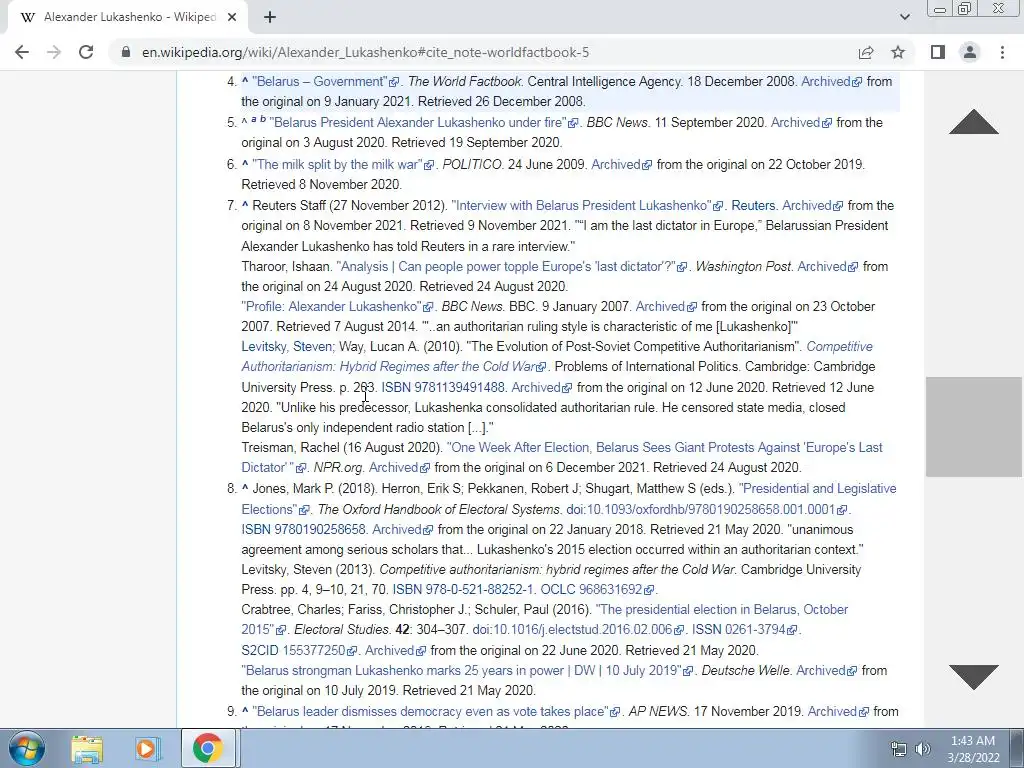Click Show desktop strip at taskbar end
1024x768 pixels.
(x=1018, y=748)
